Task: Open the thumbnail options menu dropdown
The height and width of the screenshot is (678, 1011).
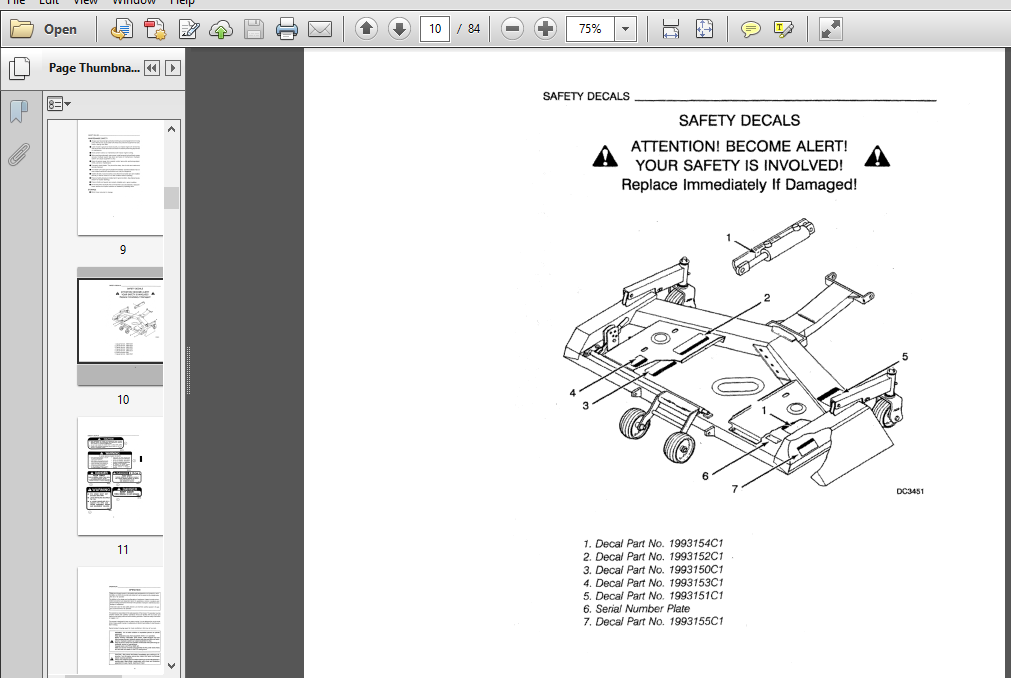Action: click(x=59, y=104)
